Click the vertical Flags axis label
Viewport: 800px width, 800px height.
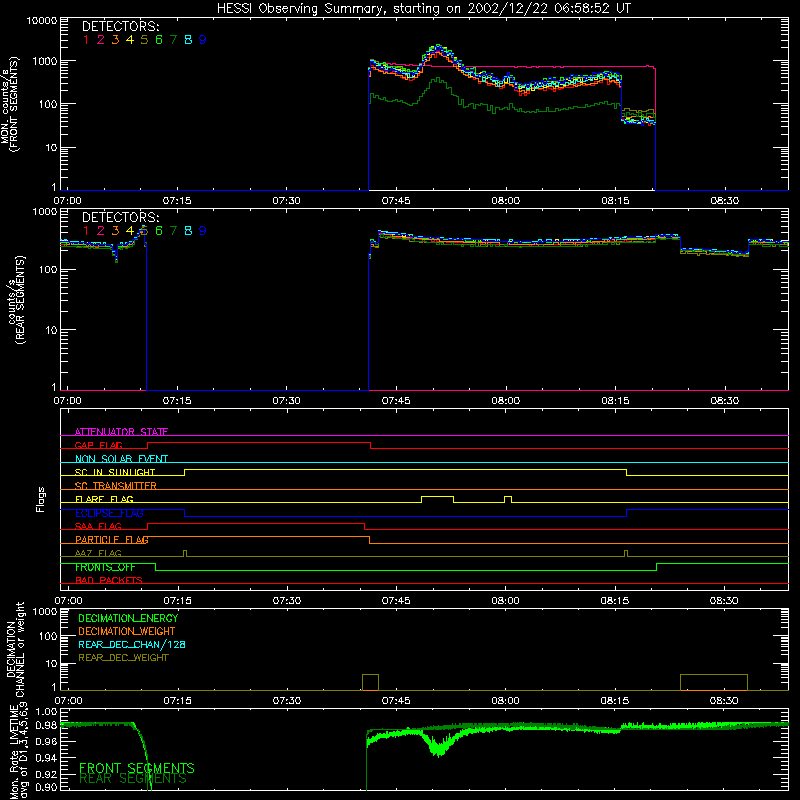41,499
